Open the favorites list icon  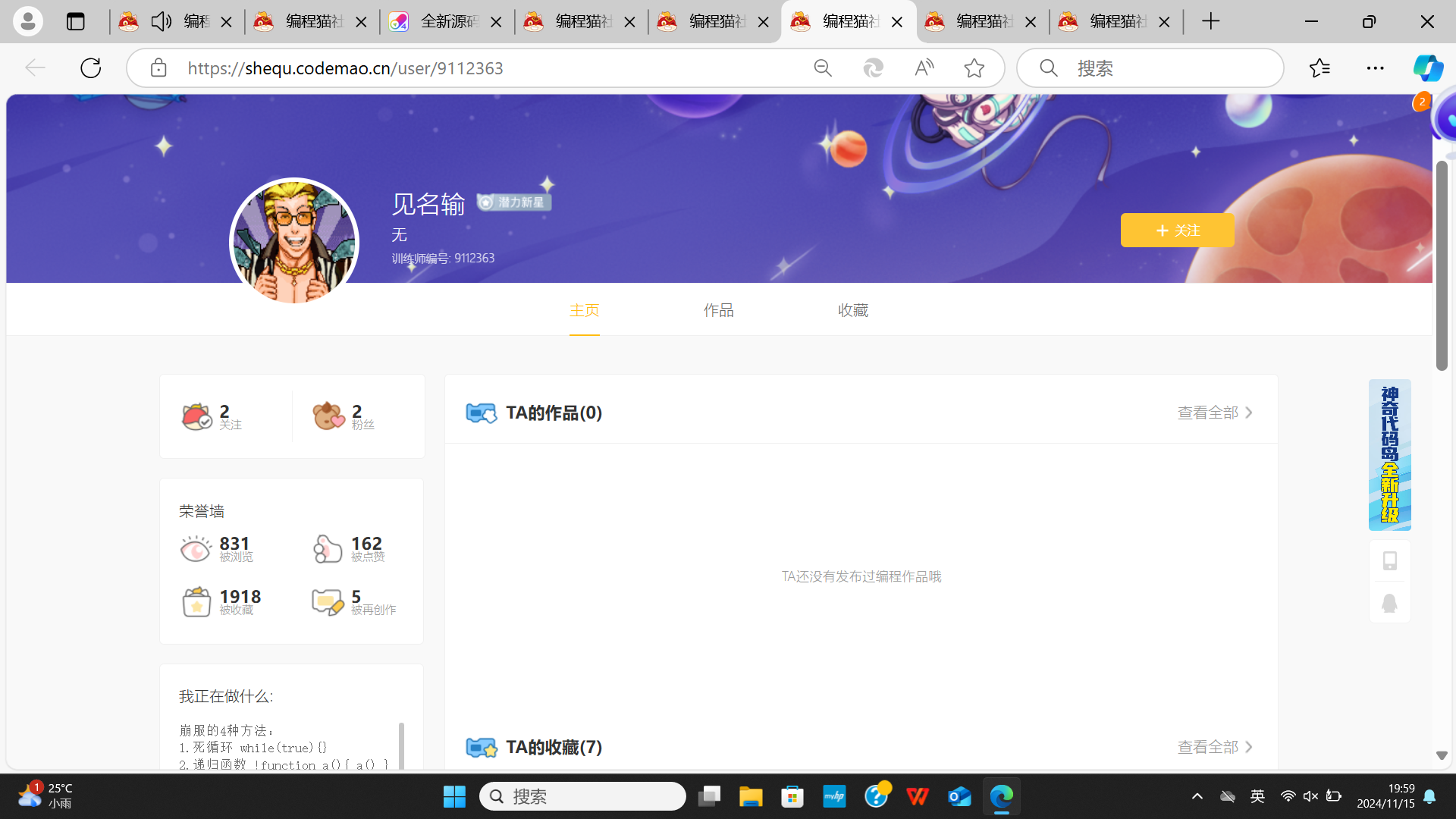tap(1319, 68)
